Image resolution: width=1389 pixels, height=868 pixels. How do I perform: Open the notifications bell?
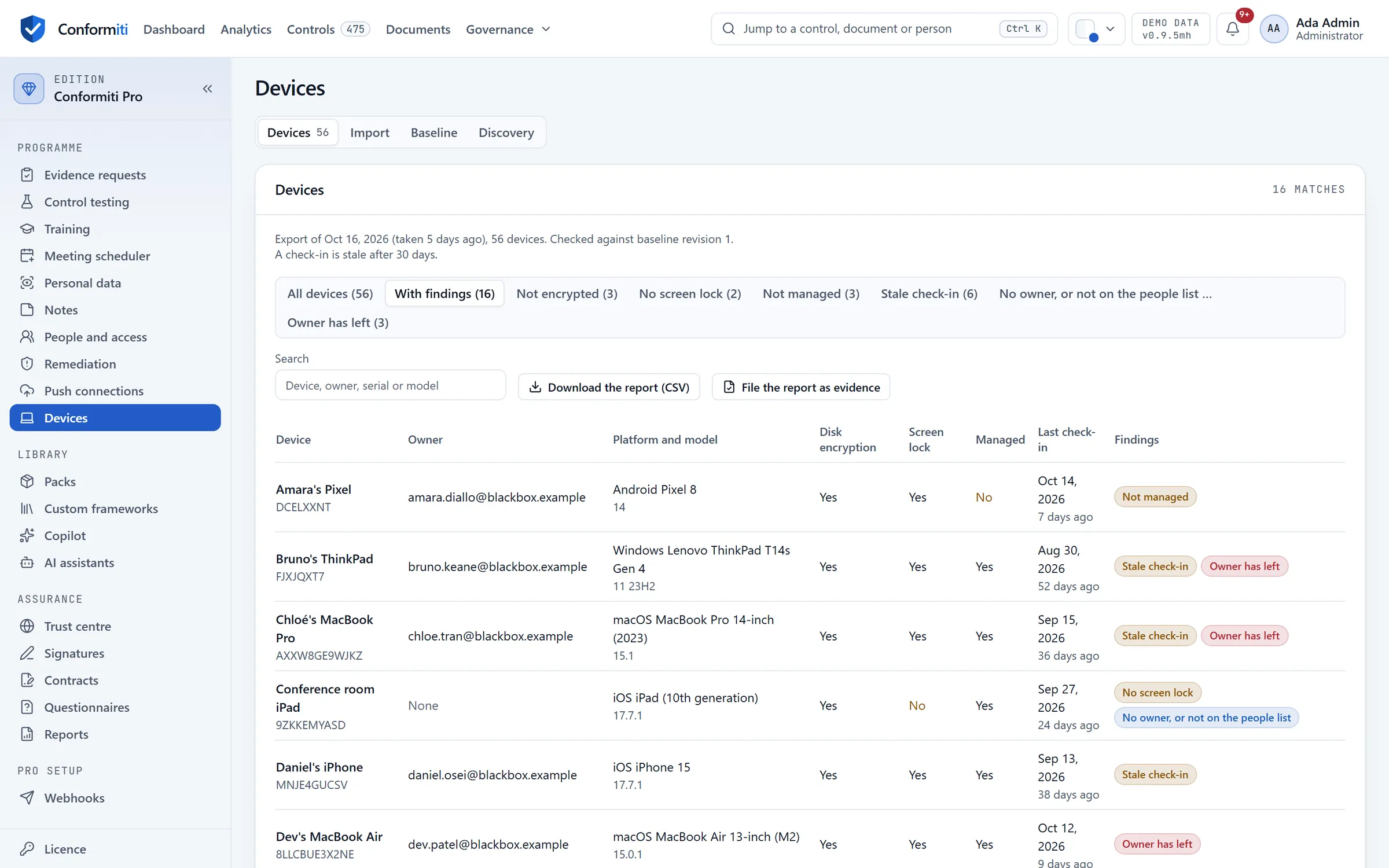click(1233, 29)
